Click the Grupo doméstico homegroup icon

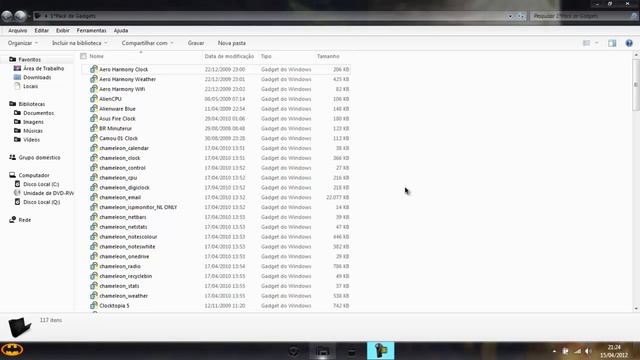[x=13, y=157]
